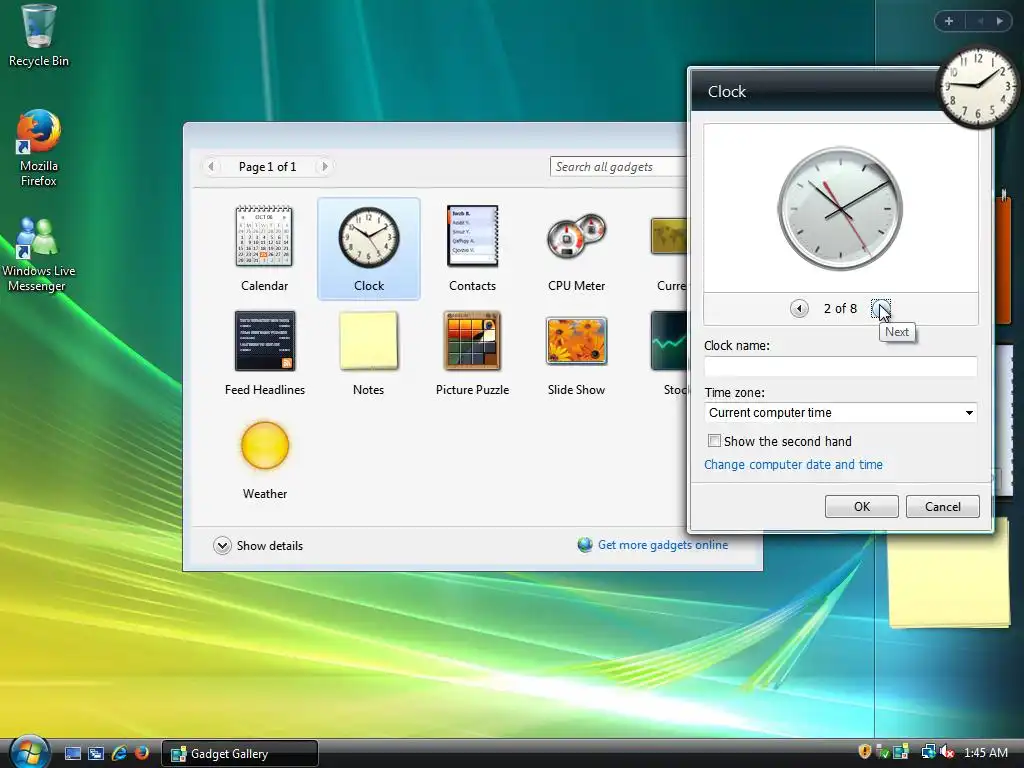Enable Show the second hand checkbox

[714, 441]
